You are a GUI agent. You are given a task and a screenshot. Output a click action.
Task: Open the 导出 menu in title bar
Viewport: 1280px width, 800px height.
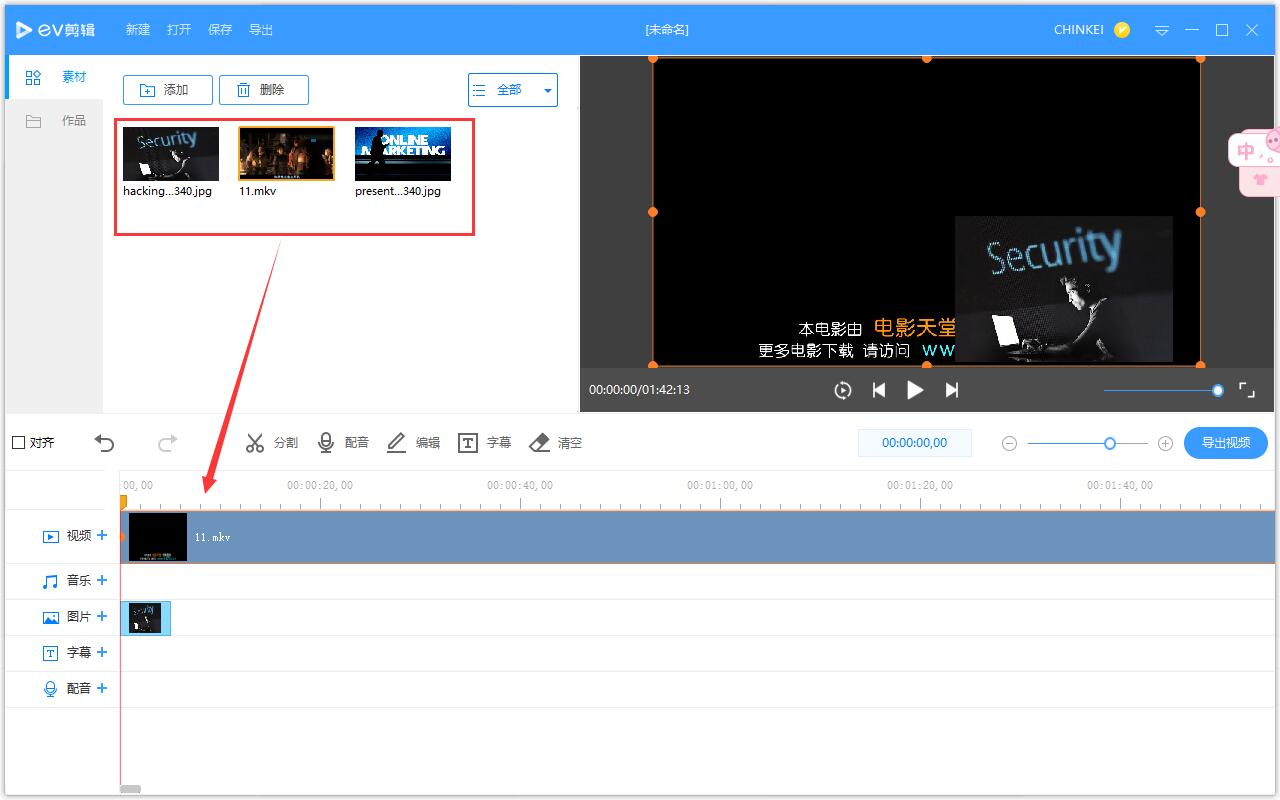click(261, 30)
